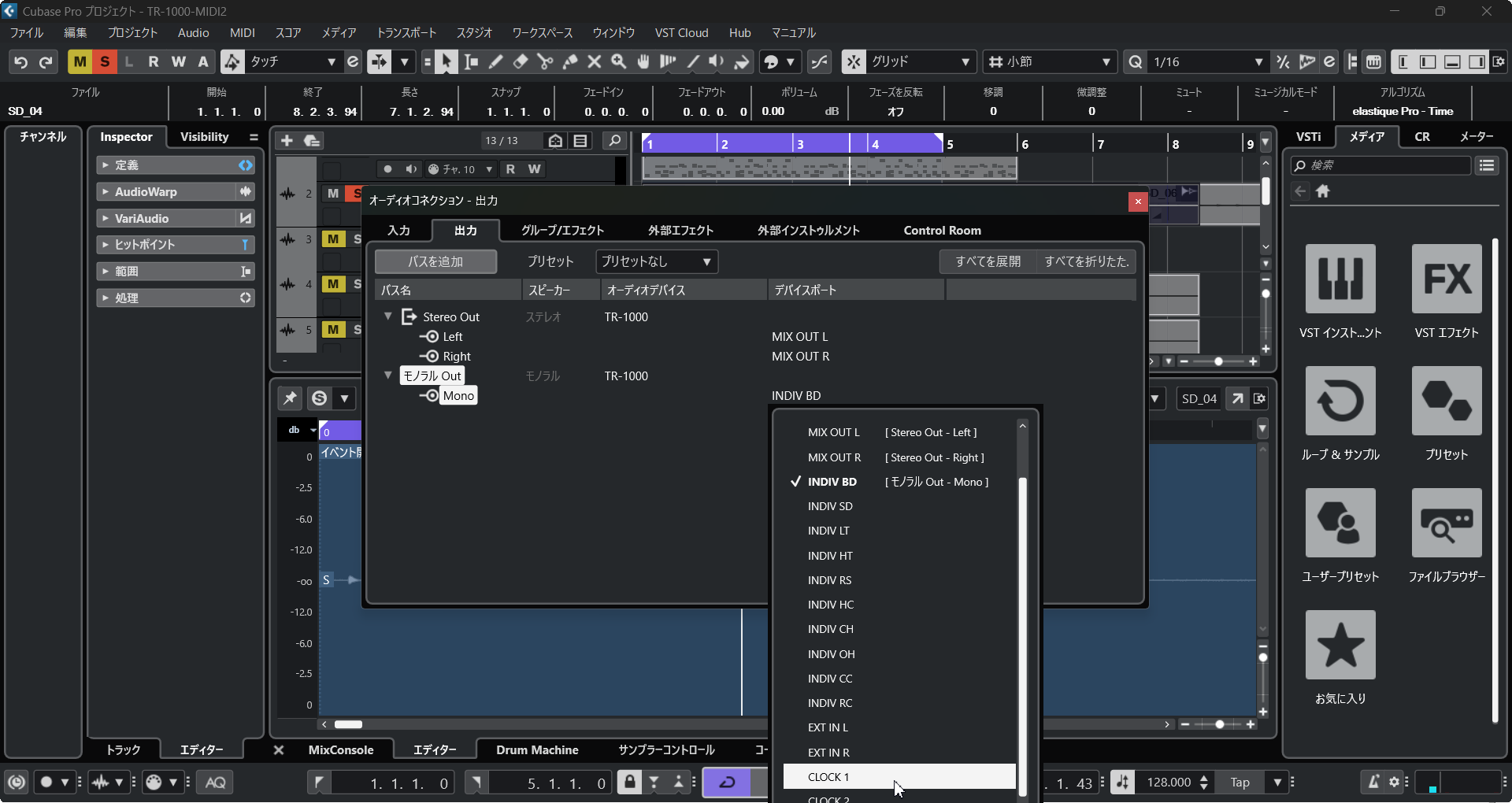Choose INDIV SD from port list
Viewport: 1512px width, 803px height.
coord(830,506)
